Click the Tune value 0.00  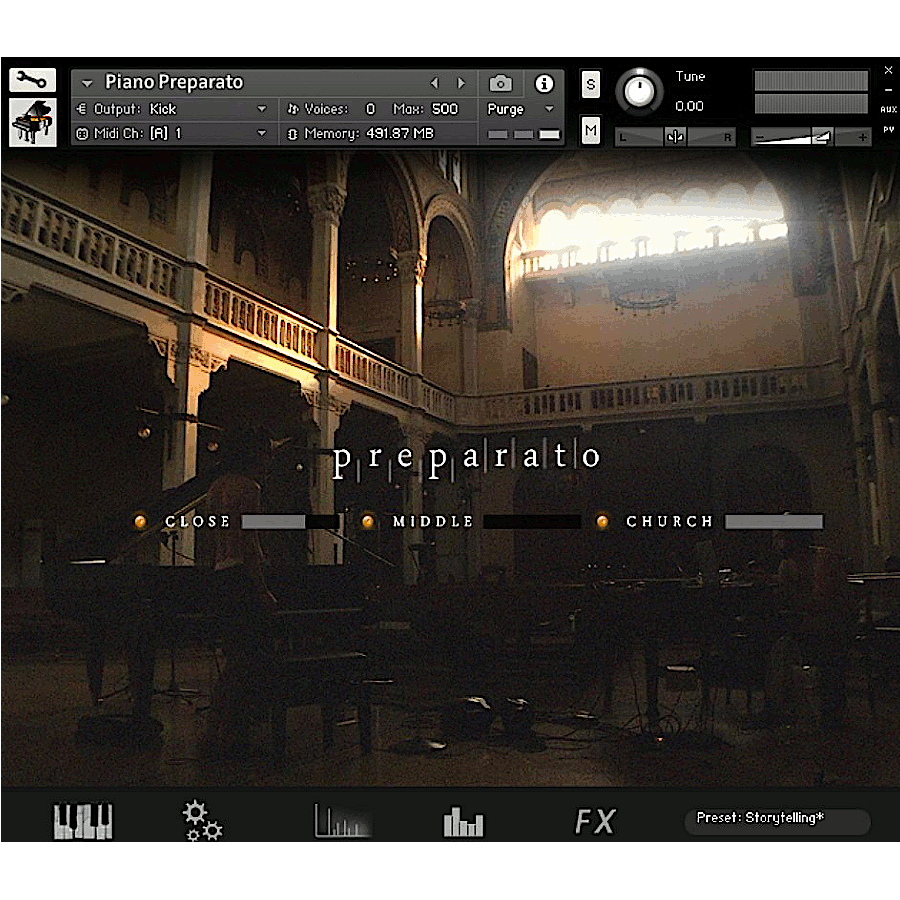689,106
